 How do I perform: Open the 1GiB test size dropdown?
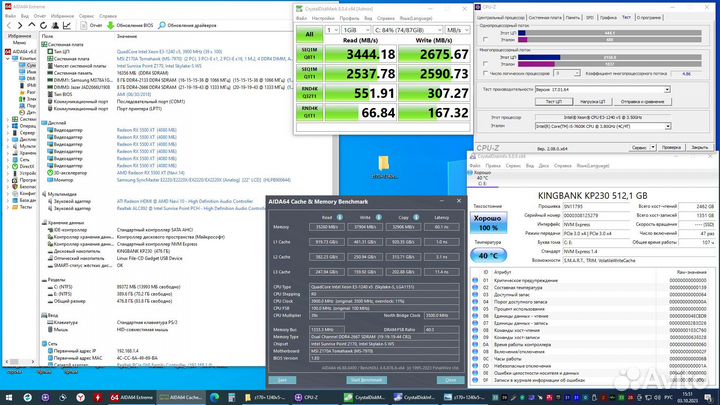pyautogui.click(x=356, y=30)
